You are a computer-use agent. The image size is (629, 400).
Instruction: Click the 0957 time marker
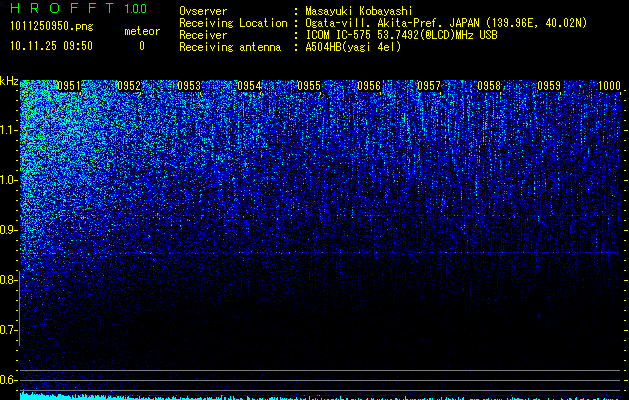[429, 86]
